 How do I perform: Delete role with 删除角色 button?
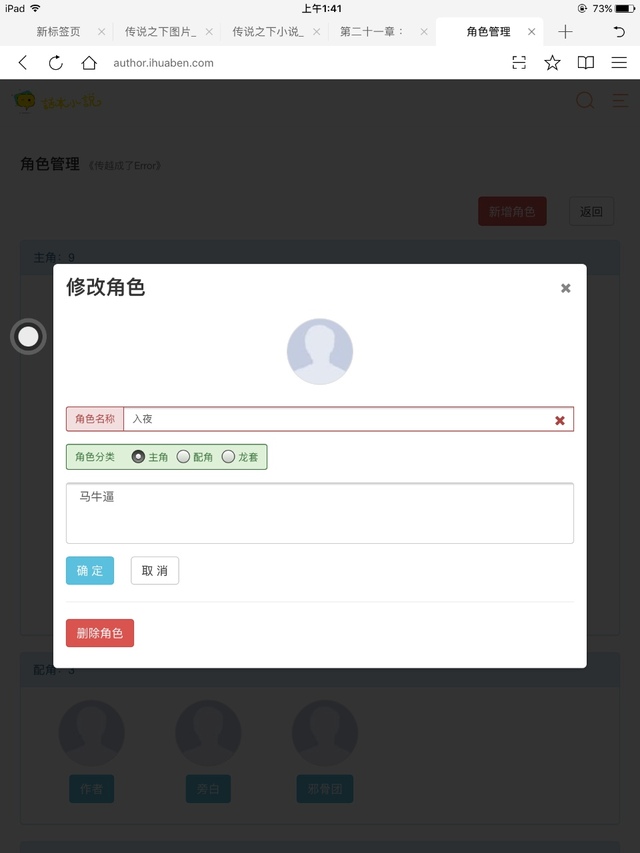tap(100, 633)
